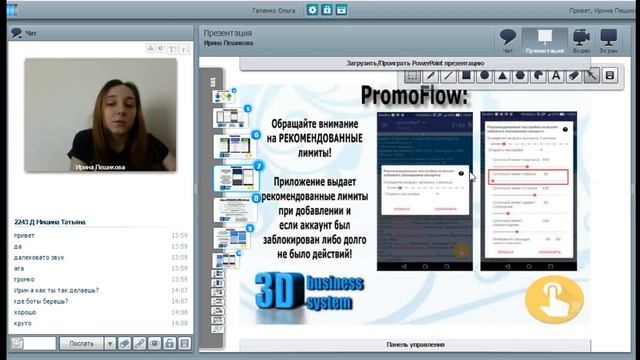The width and height of the screenshot is (640, 360).
Task: Select the text A tool
Action: [556, 76]
